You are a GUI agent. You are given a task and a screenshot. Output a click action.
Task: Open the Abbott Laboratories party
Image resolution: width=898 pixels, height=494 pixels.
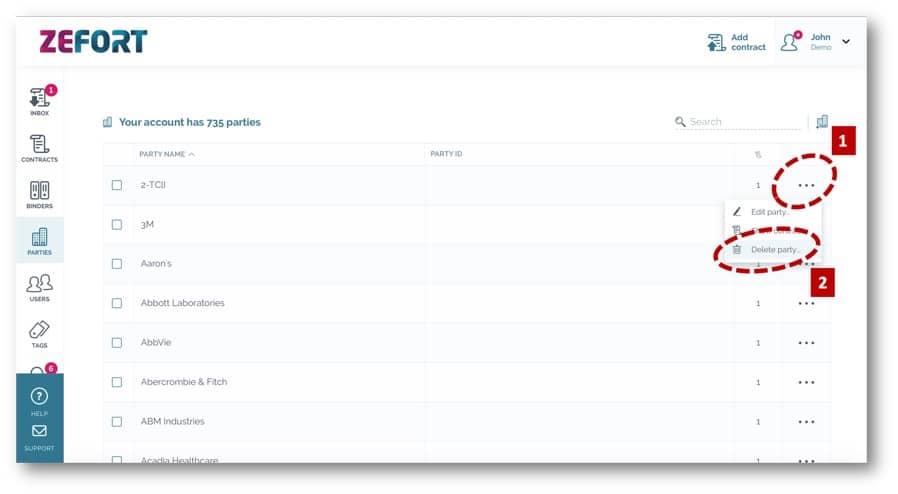click(183, 303)
